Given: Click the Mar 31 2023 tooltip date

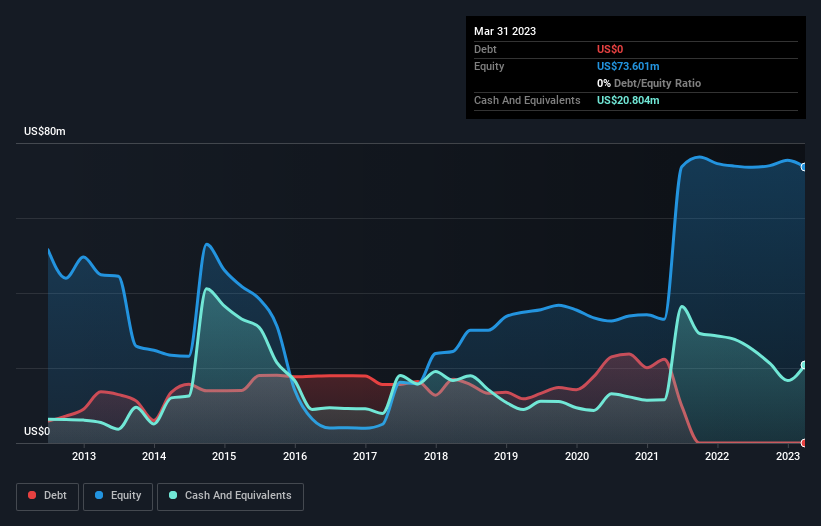Looking at the screenshot, I should (505, 31).
